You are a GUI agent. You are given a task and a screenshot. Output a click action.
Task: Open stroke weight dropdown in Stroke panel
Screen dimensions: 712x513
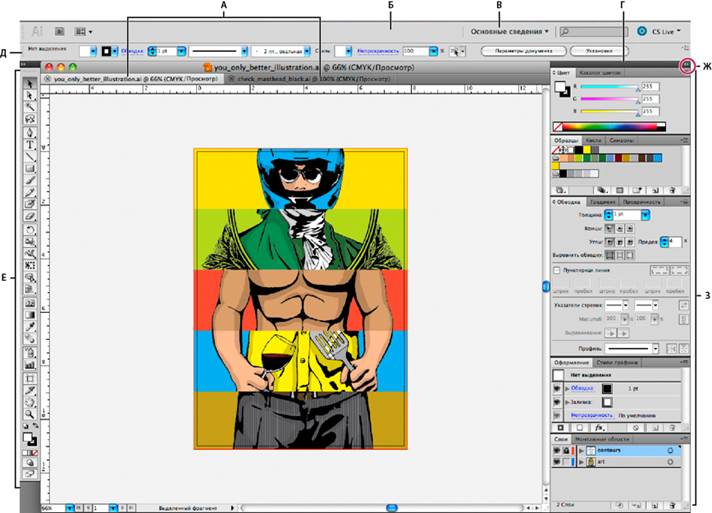tap(645, 215)
